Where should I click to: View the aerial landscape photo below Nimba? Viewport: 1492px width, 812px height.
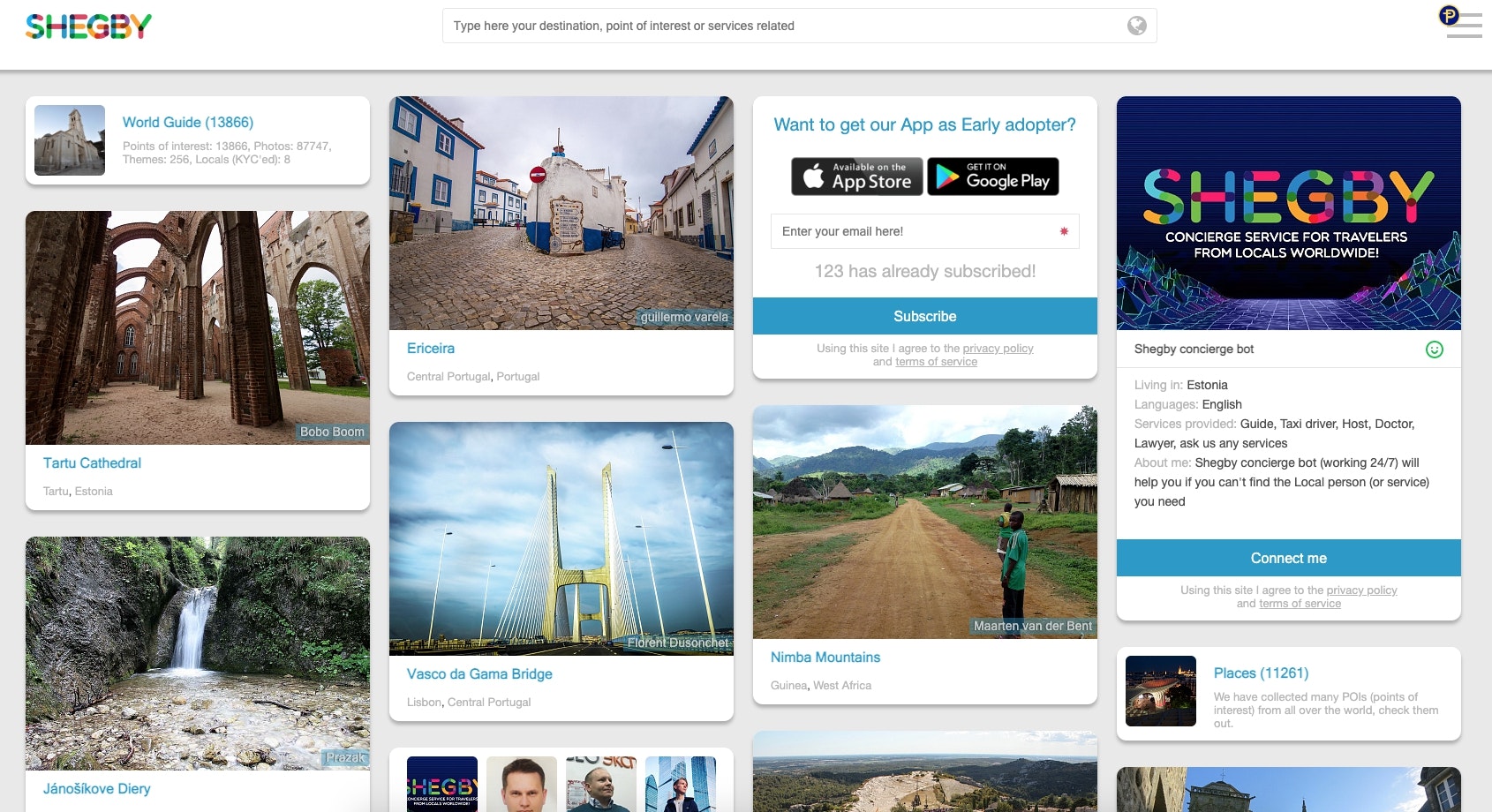coord(925,771)
